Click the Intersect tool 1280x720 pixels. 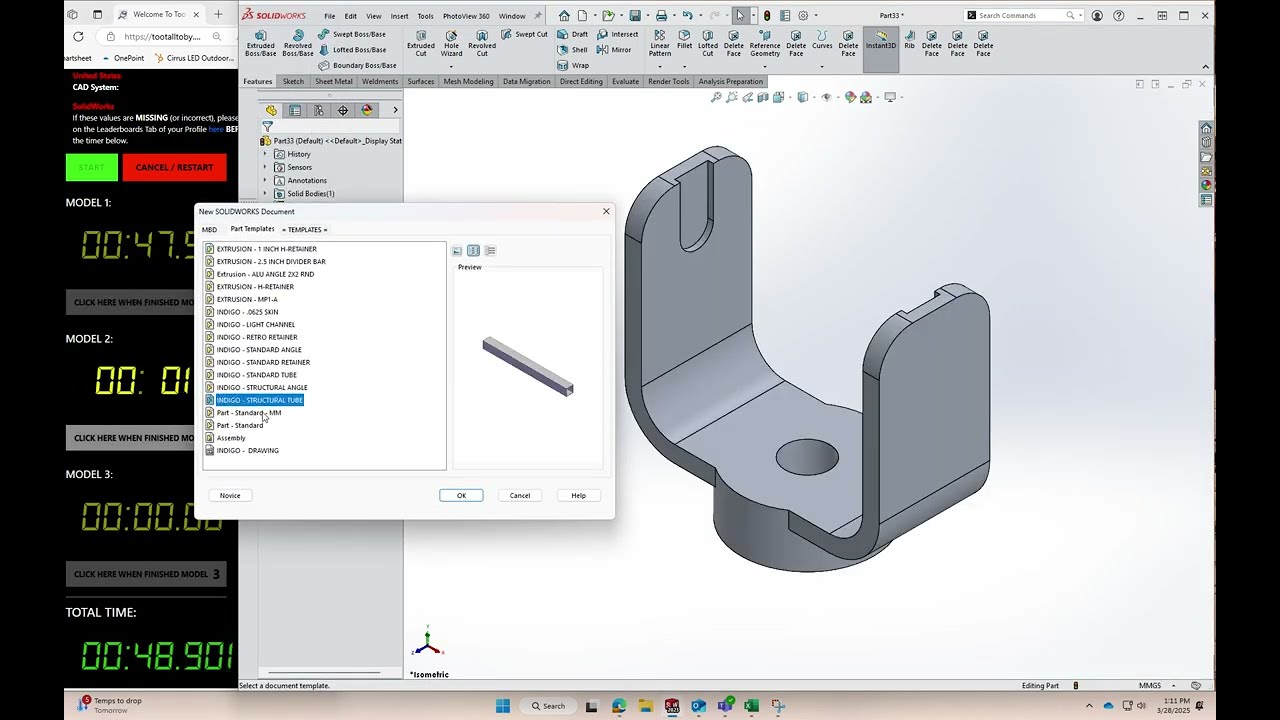(x=617, y=34)
